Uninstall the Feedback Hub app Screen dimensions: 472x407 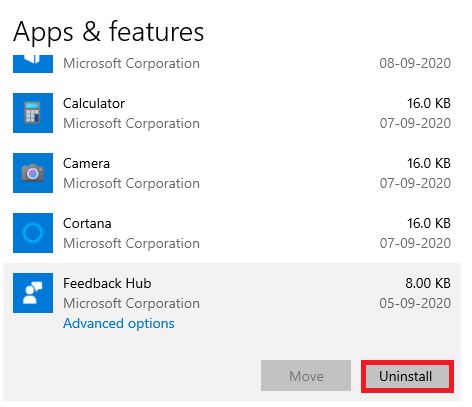(407, 376)
